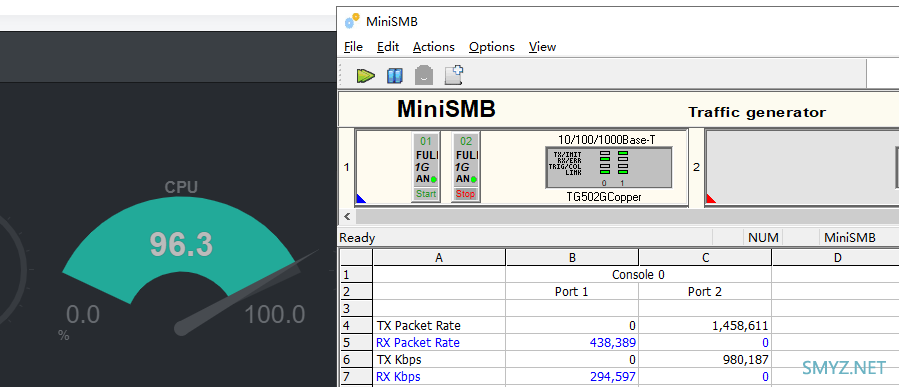Click the blue pause toolbar icon

click(394, 75)
